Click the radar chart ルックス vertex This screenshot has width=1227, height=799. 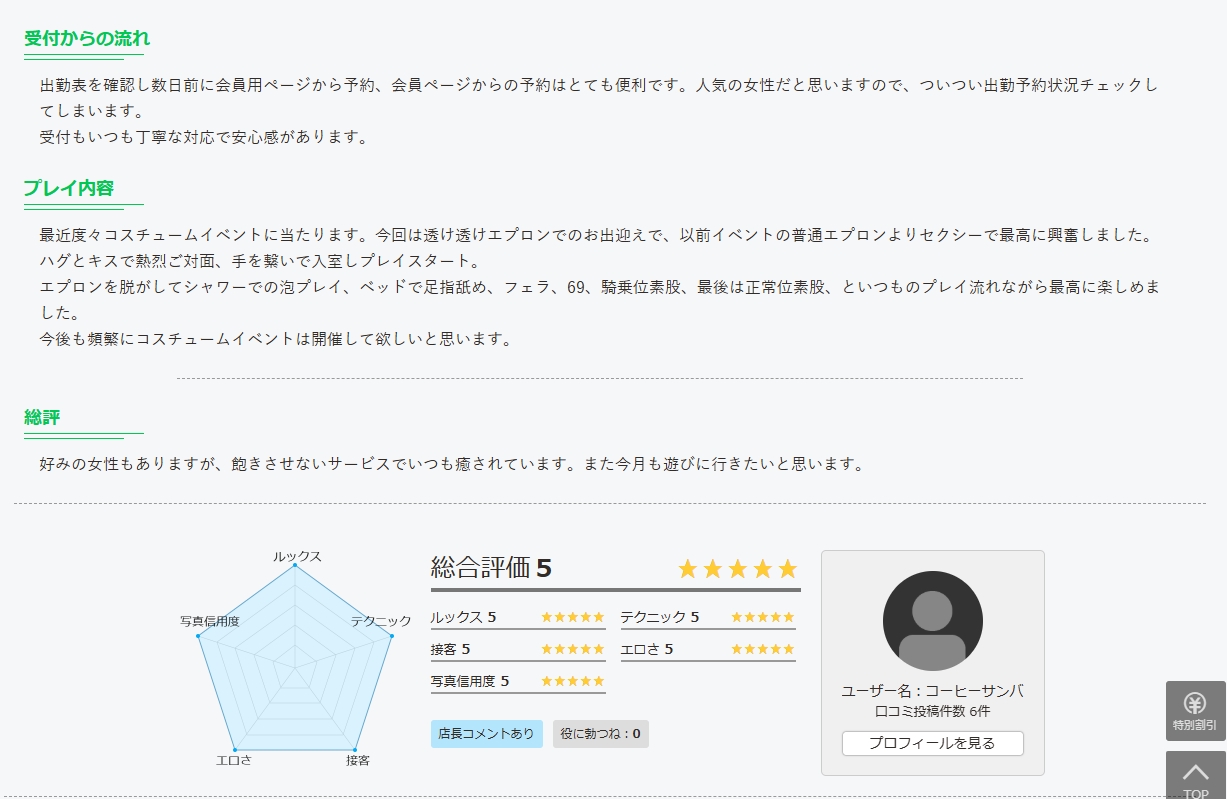tap(295, 565)
